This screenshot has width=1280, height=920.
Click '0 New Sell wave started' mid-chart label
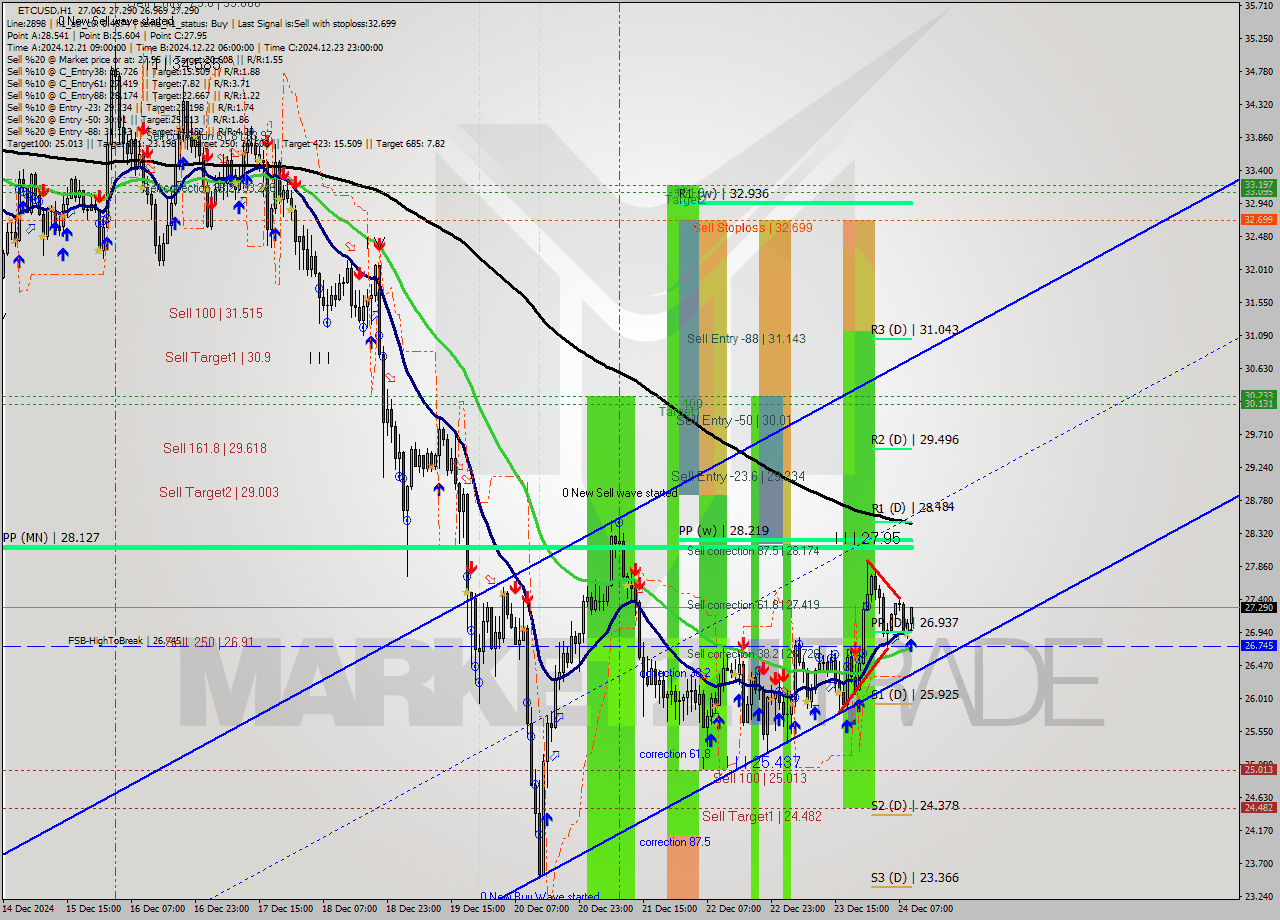click(620, 492)
